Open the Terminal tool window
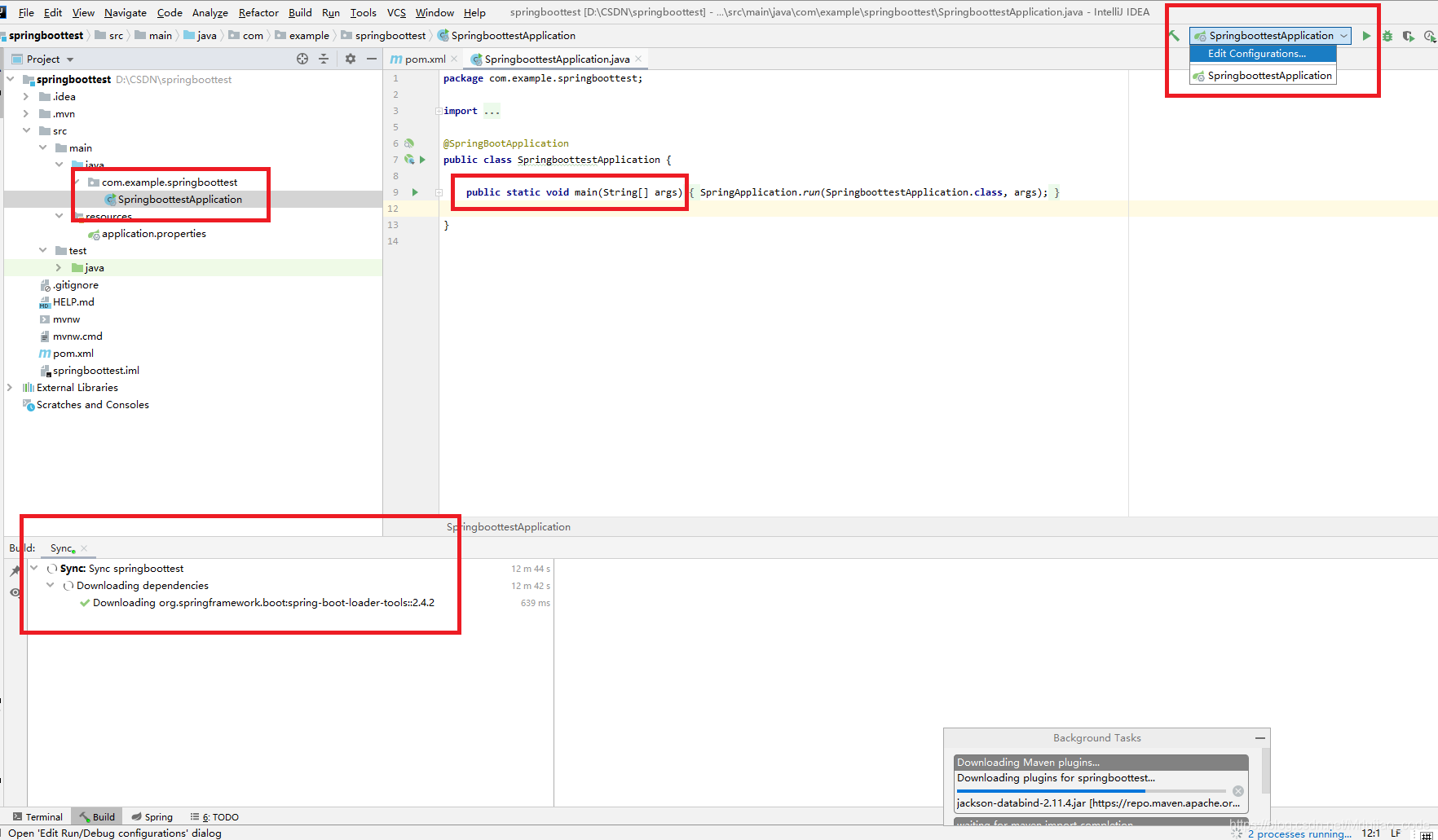The width and height of the screenshot is (1438, 840). point(37,816)
